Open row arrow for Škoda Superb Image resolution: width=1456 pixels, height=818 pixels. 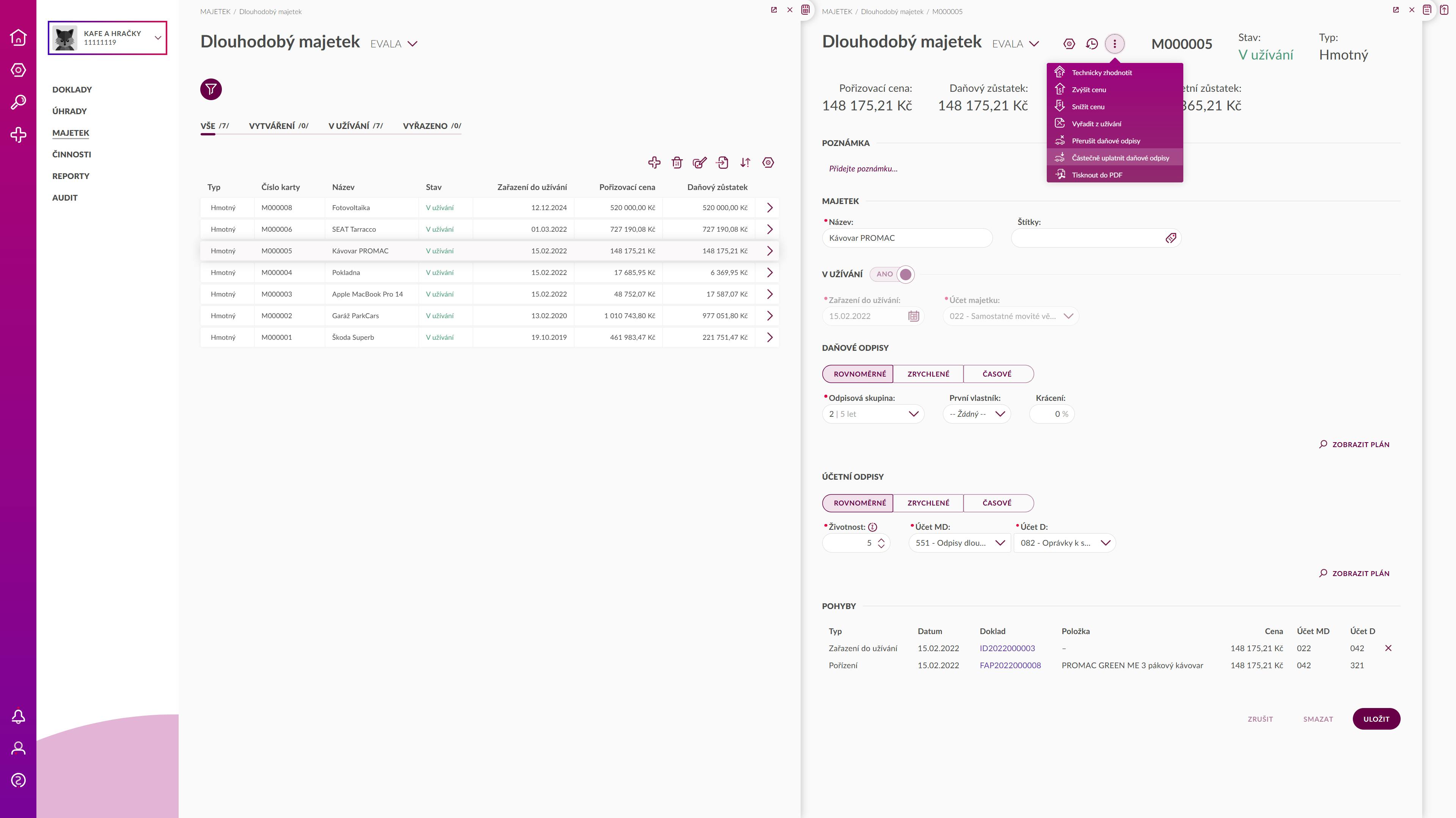(x=769, y=338)
